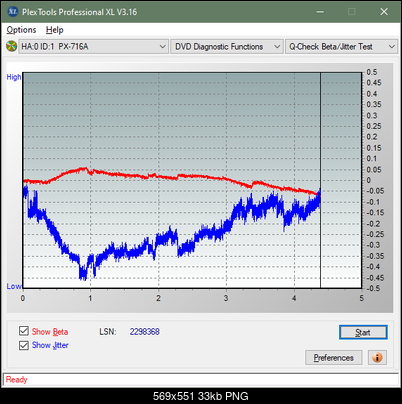Click the LSN value 2298368
Image resolution: width=402 pixels, height=404 pixels.
pos(145,332)
